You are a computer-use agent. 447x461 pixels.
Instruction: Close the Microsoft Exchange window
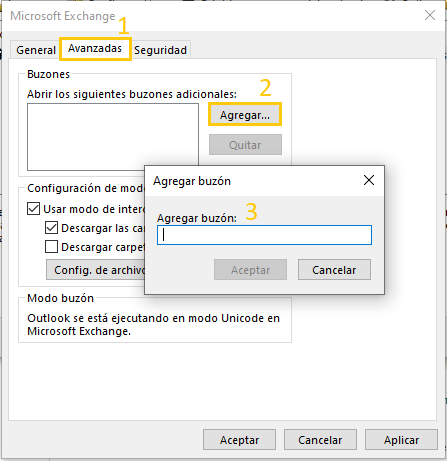coord(430,15)
